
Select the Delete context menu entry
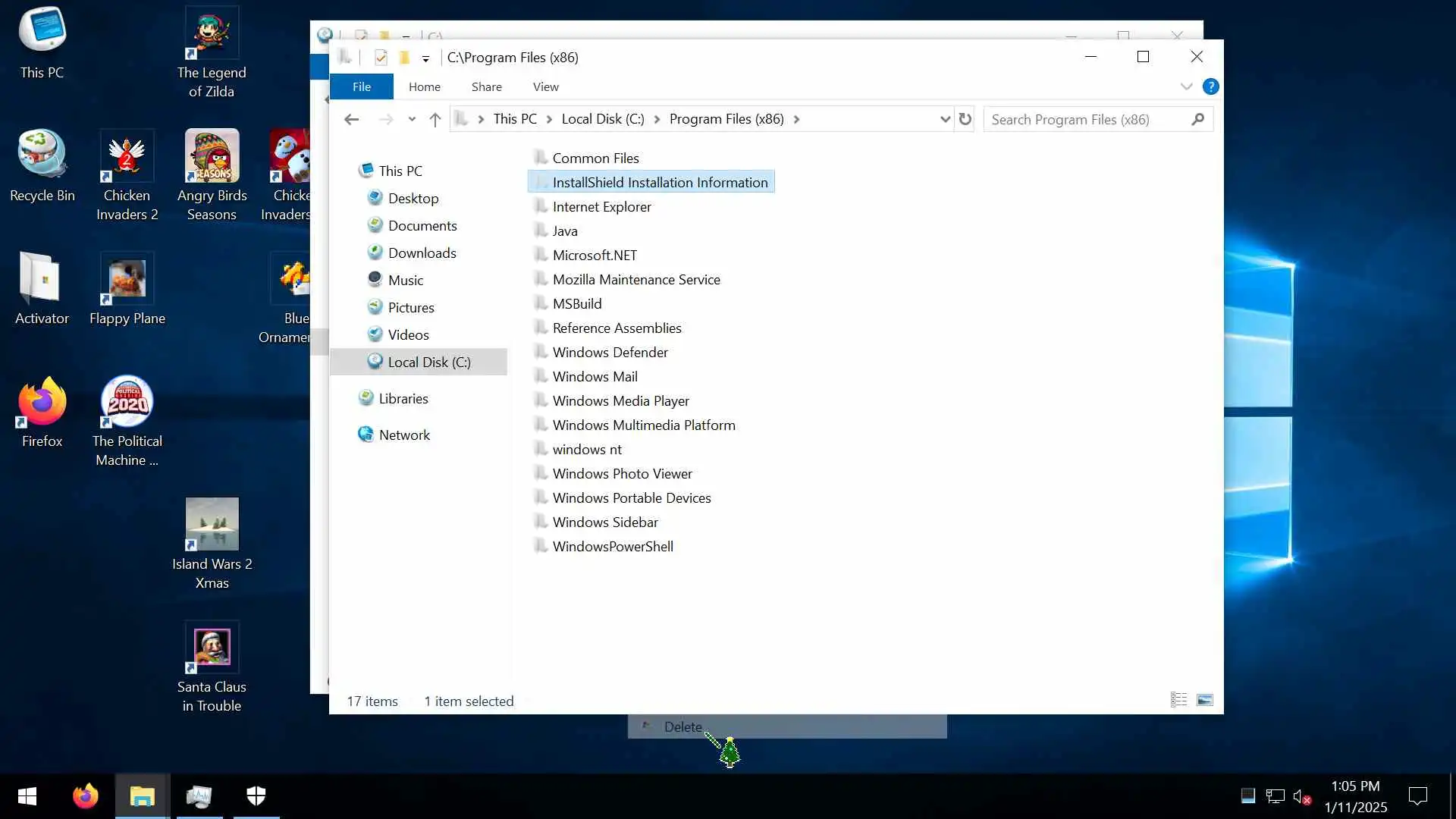(x=682, y=726)
